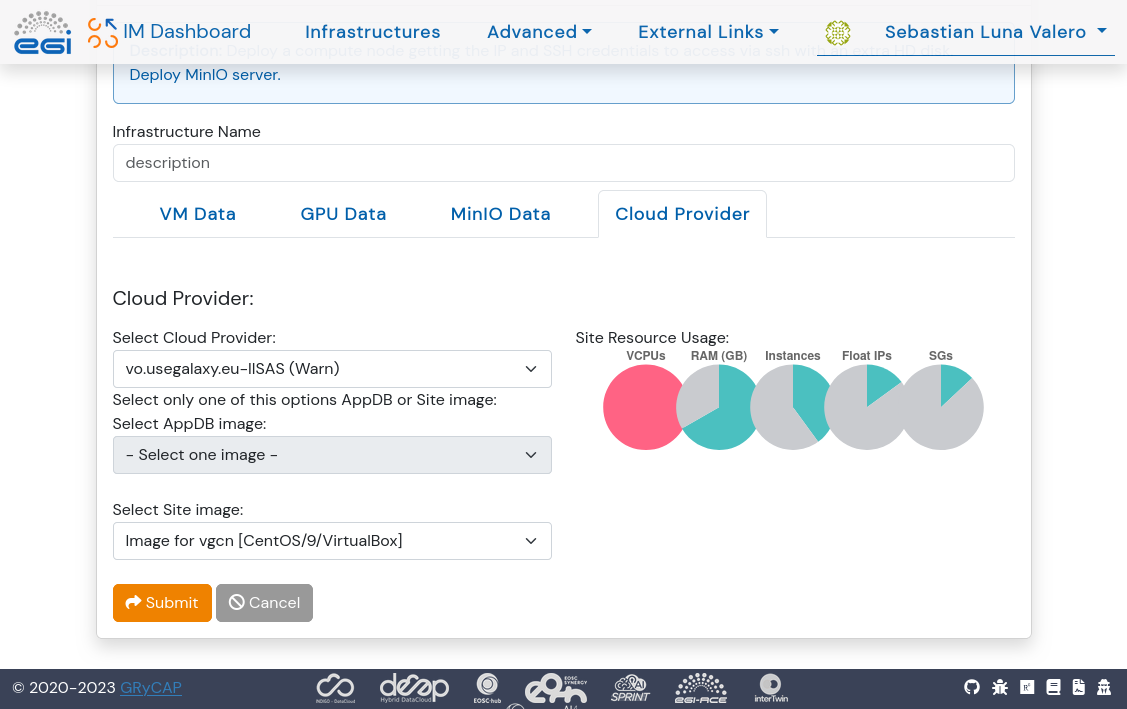Click the contract document icon in footer
Image resolution: width=1127 pixels, height=709 pixels.
pyautogui.click(x=1079, y=687)
